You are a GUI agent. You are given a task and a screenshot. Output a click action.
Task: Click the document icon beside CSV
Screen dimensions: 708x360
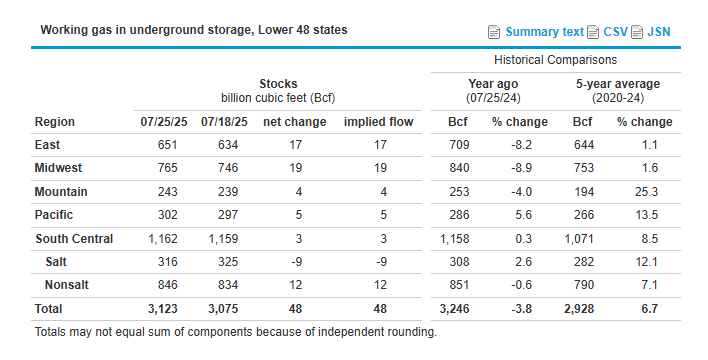pos(593,33)
